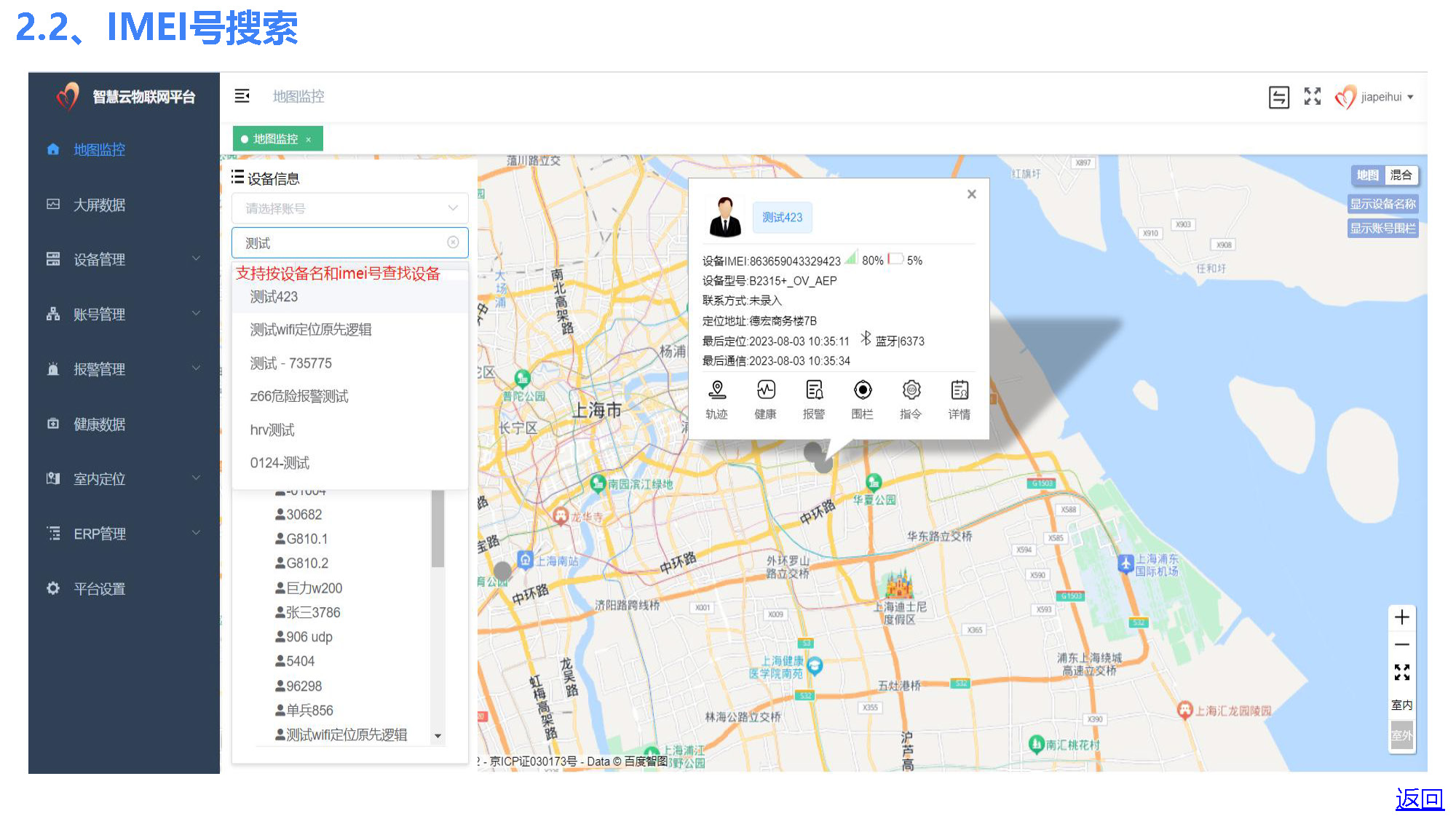Image resolution: width=1456 pixels, height=819 pixels.
Task: Open 平台设置 in the sidebar
Action: click(x=100, y=589)
